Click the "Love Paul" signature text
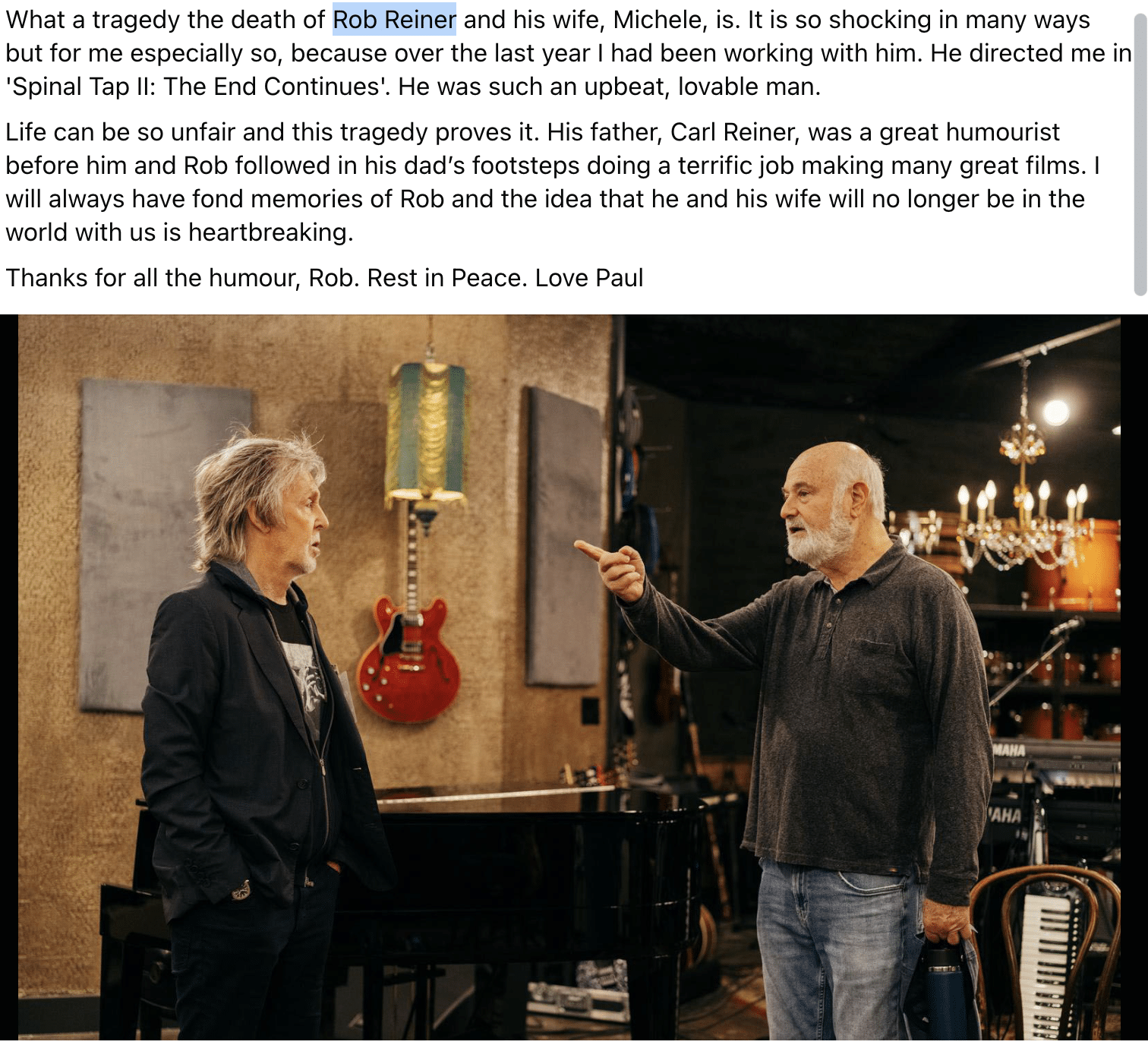This screenshot has width=1148, height=1048. (x=589, y=277)
